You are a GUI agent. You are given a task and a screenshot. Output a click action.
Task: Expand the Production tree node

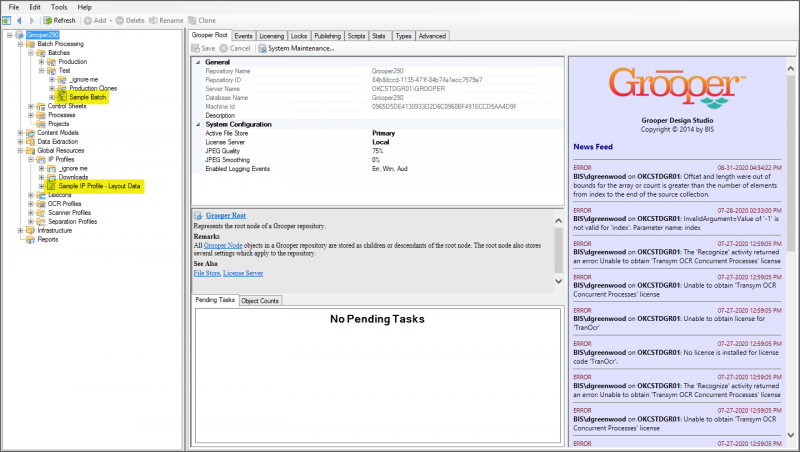[42, 62]
